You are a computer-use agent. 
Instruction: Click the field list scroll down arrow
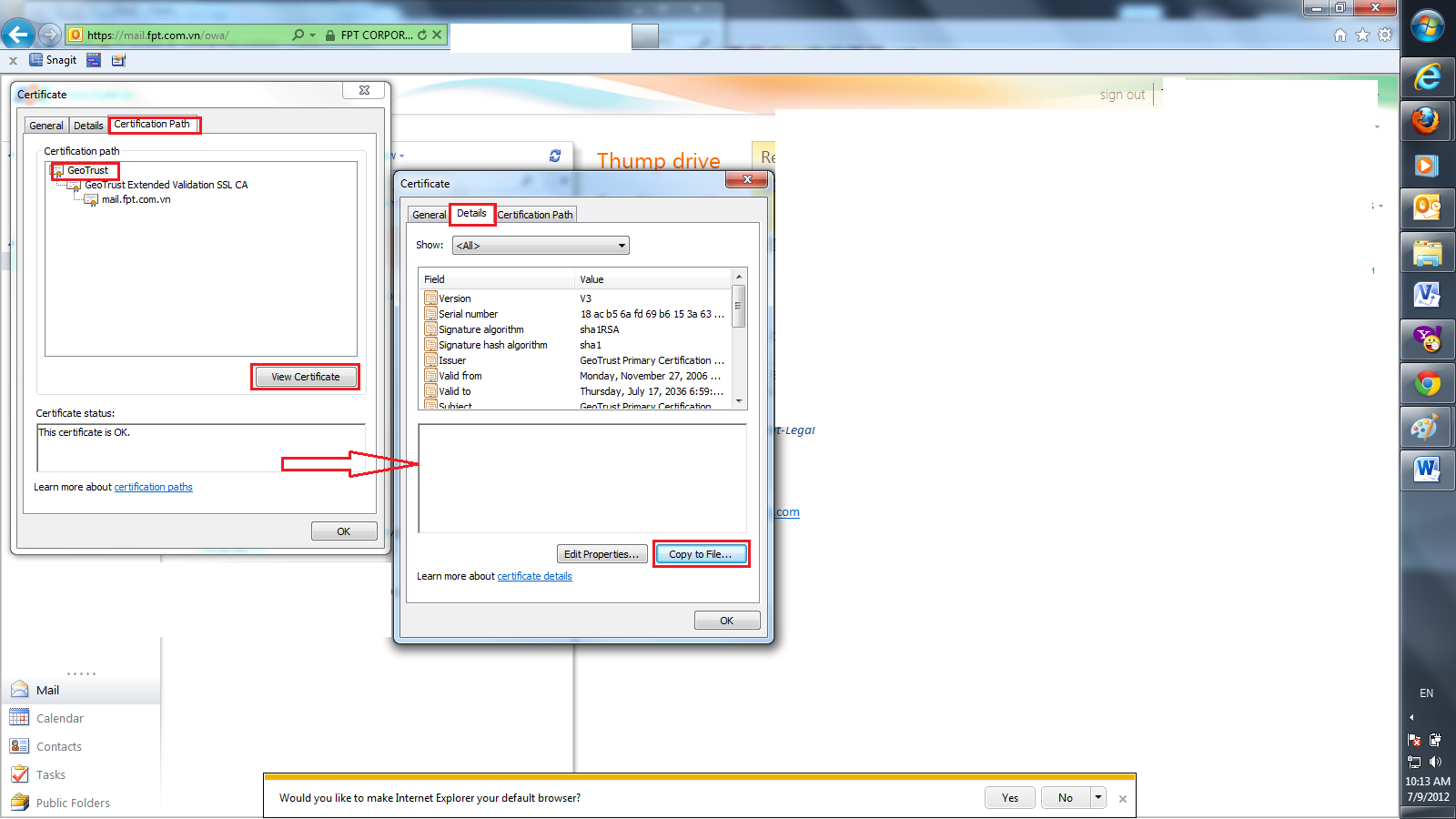(x=739, y=401)
